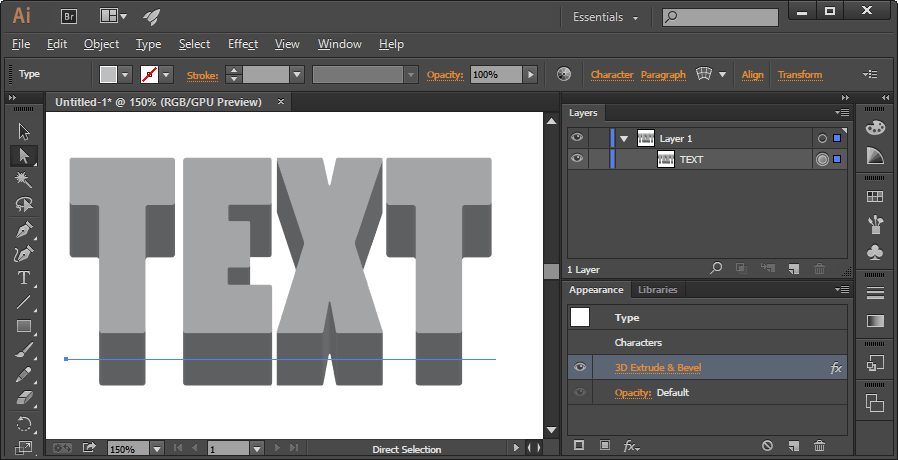Select the Paintbrush tool

pos(23,350)
